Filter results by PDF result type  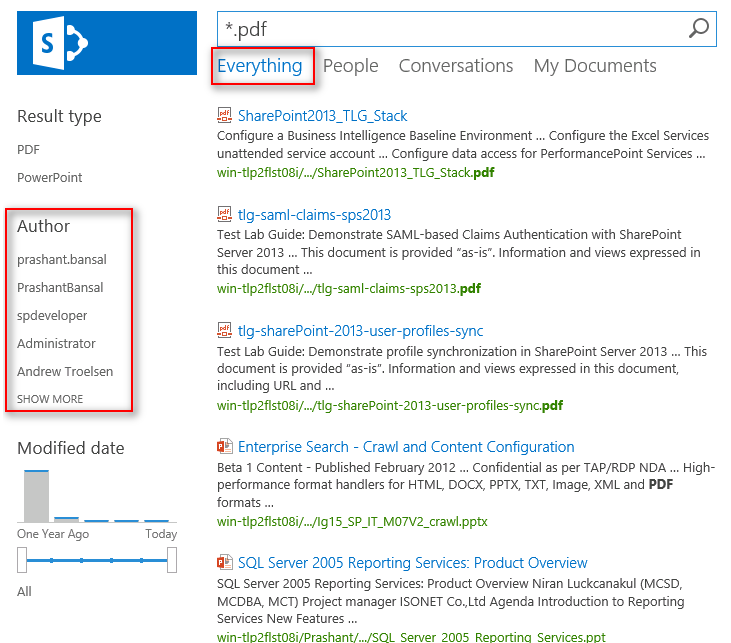point(28,150)
